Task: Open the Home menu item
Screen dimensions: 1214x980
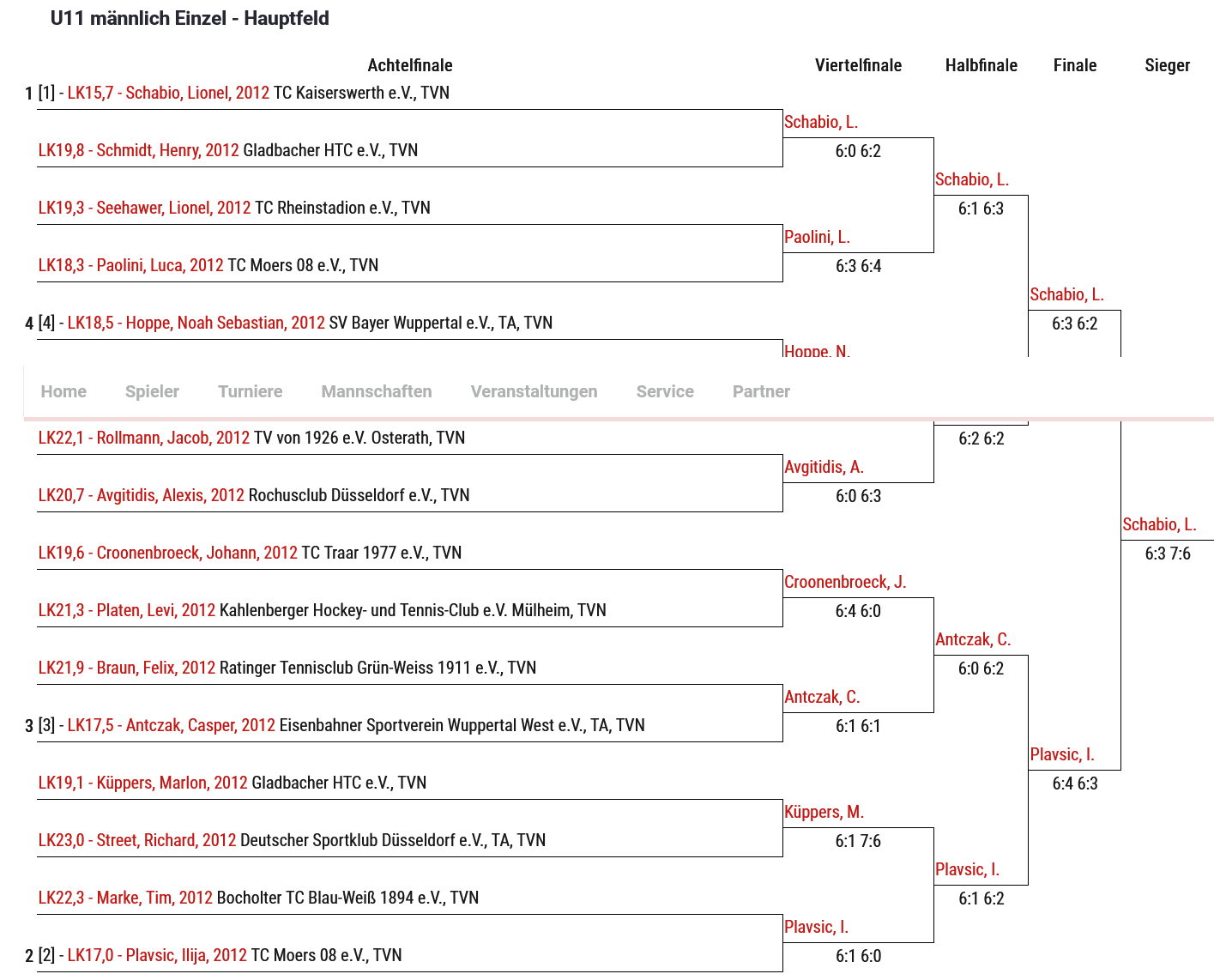Action: click(63, 391)
